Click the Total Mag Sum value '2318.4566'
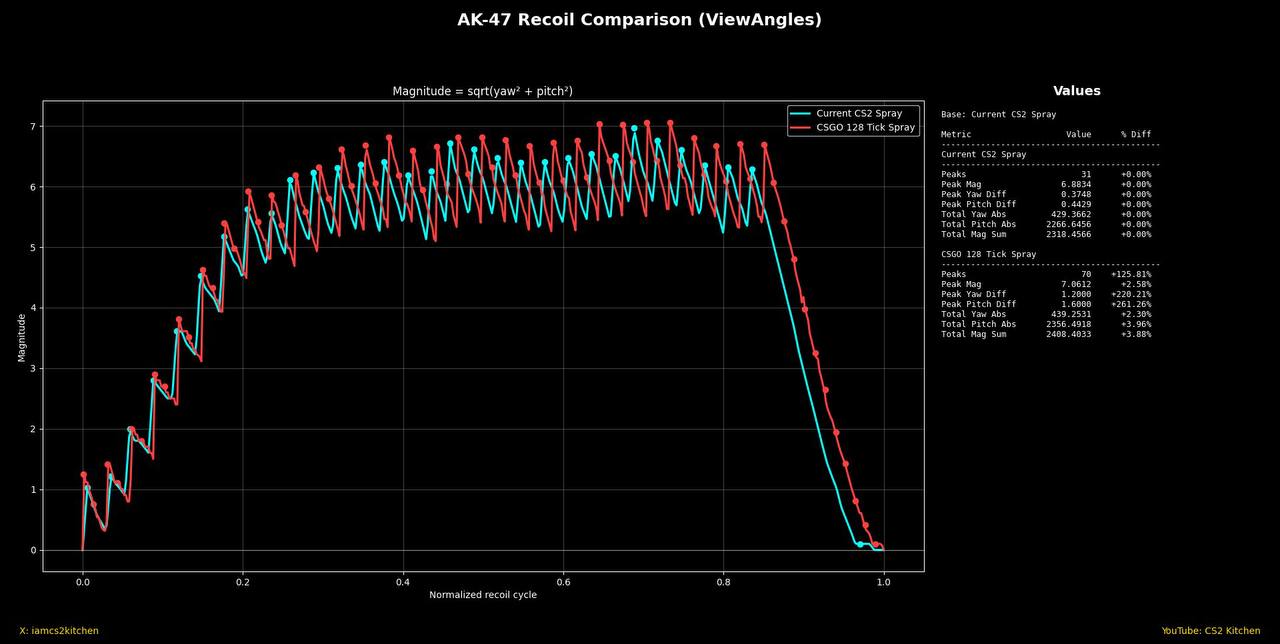The image size is (1280, 644). pyautogui.click(x=1069, y=234)
